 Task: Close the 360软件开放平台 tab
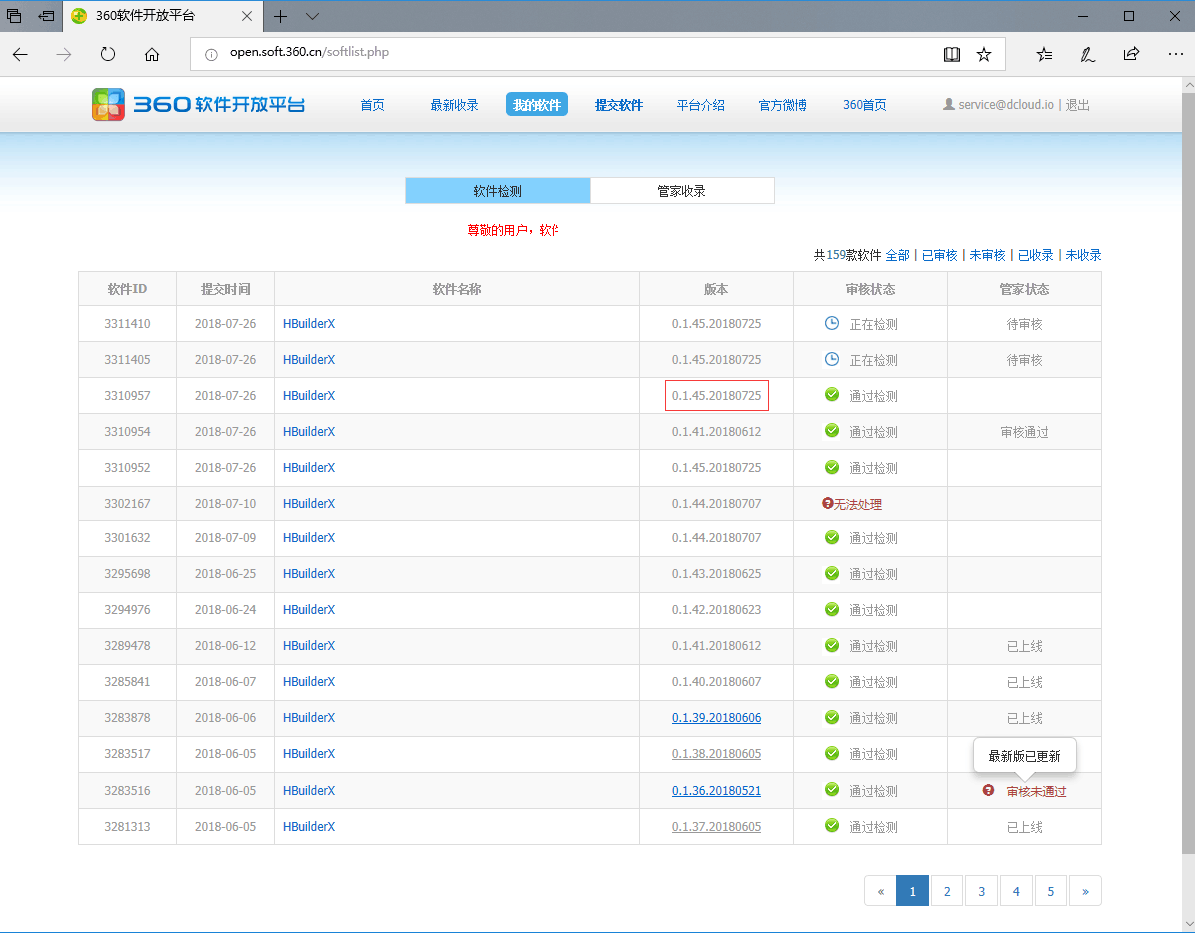[x=247, y=16]
